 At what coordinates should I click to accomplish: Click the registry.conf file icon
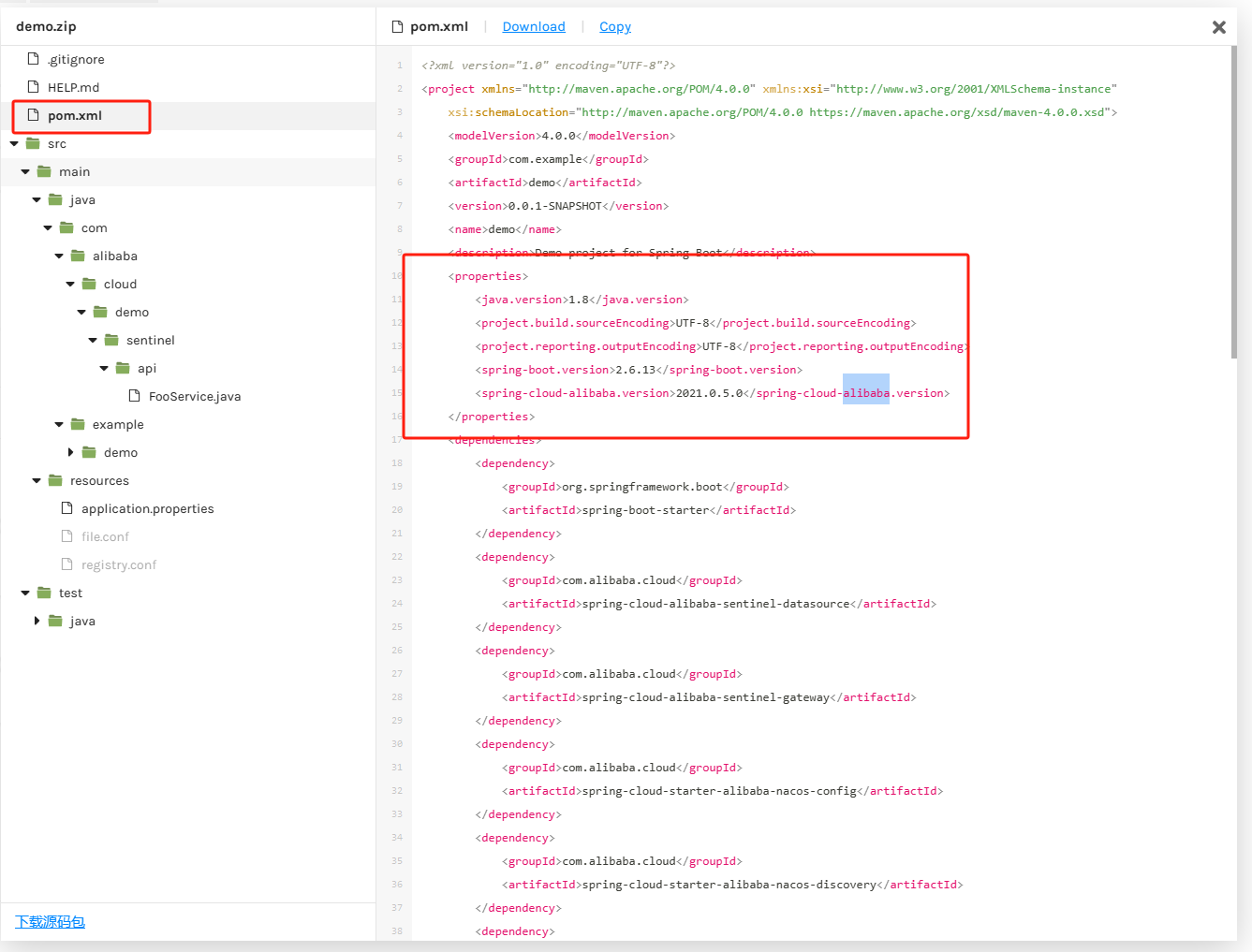click(x=66, y=564)
